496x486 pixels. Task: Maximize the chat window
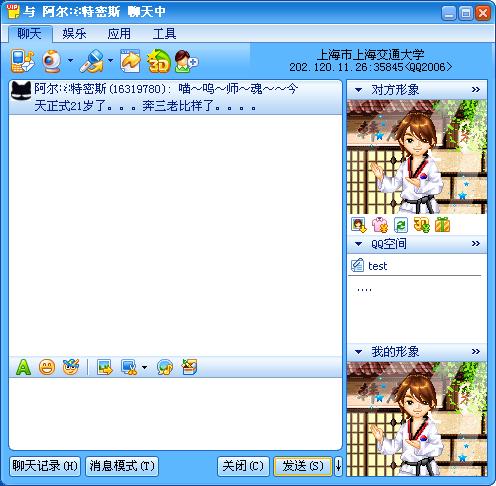466,13
